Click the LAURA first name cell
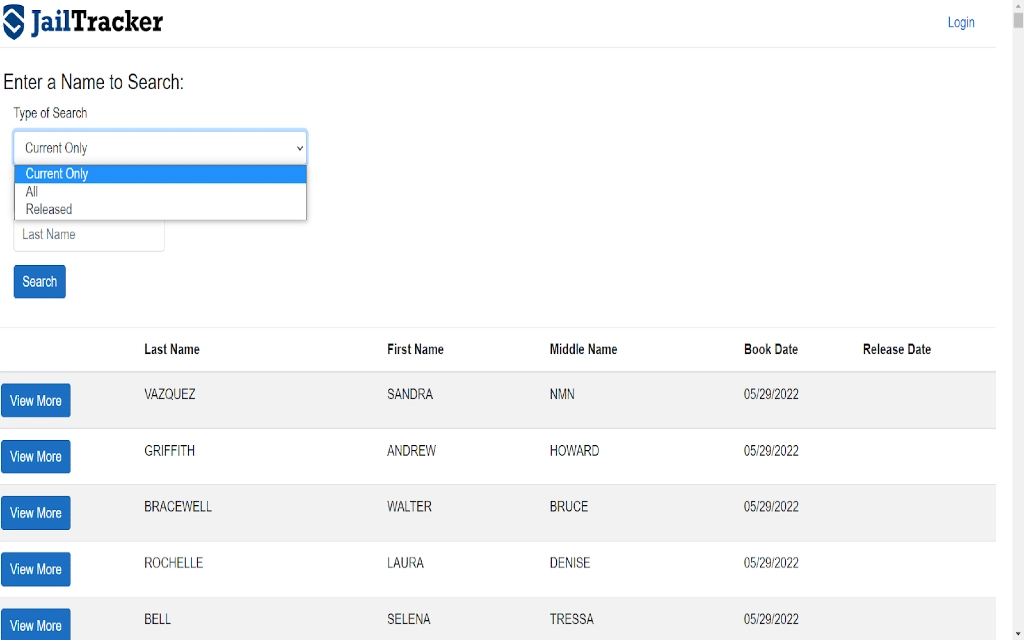The image size is (1024, 640). coord(406,563)
